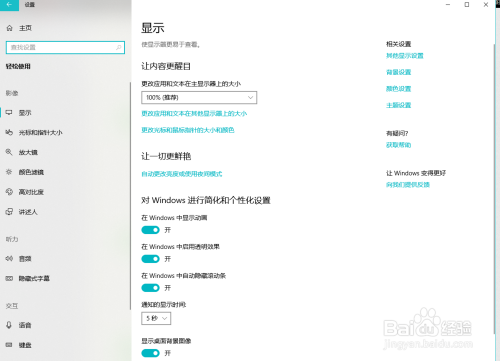This screenshot has width=500, height=361.
Task: Open 其他显示设置 related link
Action: [x=405, y=56]
